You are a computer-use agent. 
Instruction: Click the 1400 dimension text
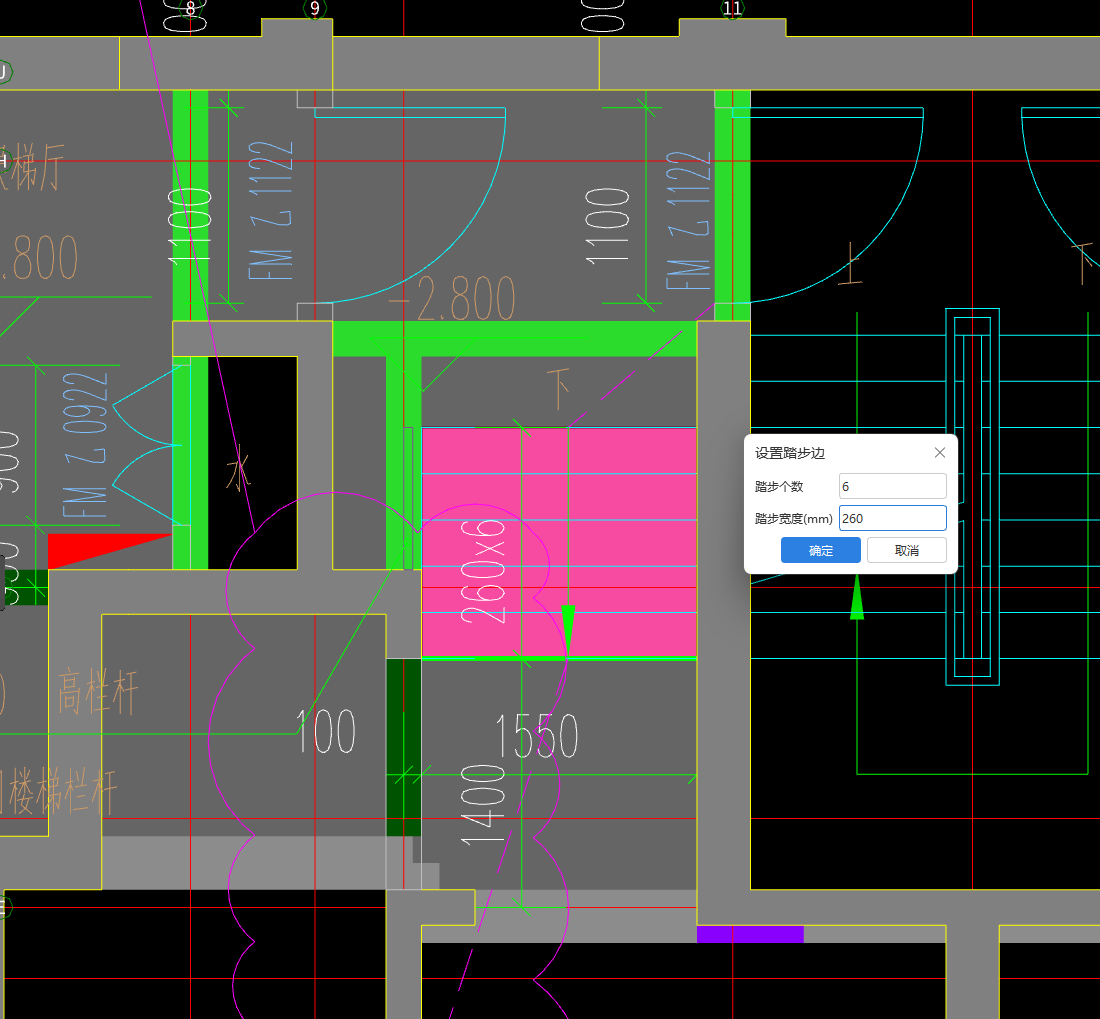483,805
